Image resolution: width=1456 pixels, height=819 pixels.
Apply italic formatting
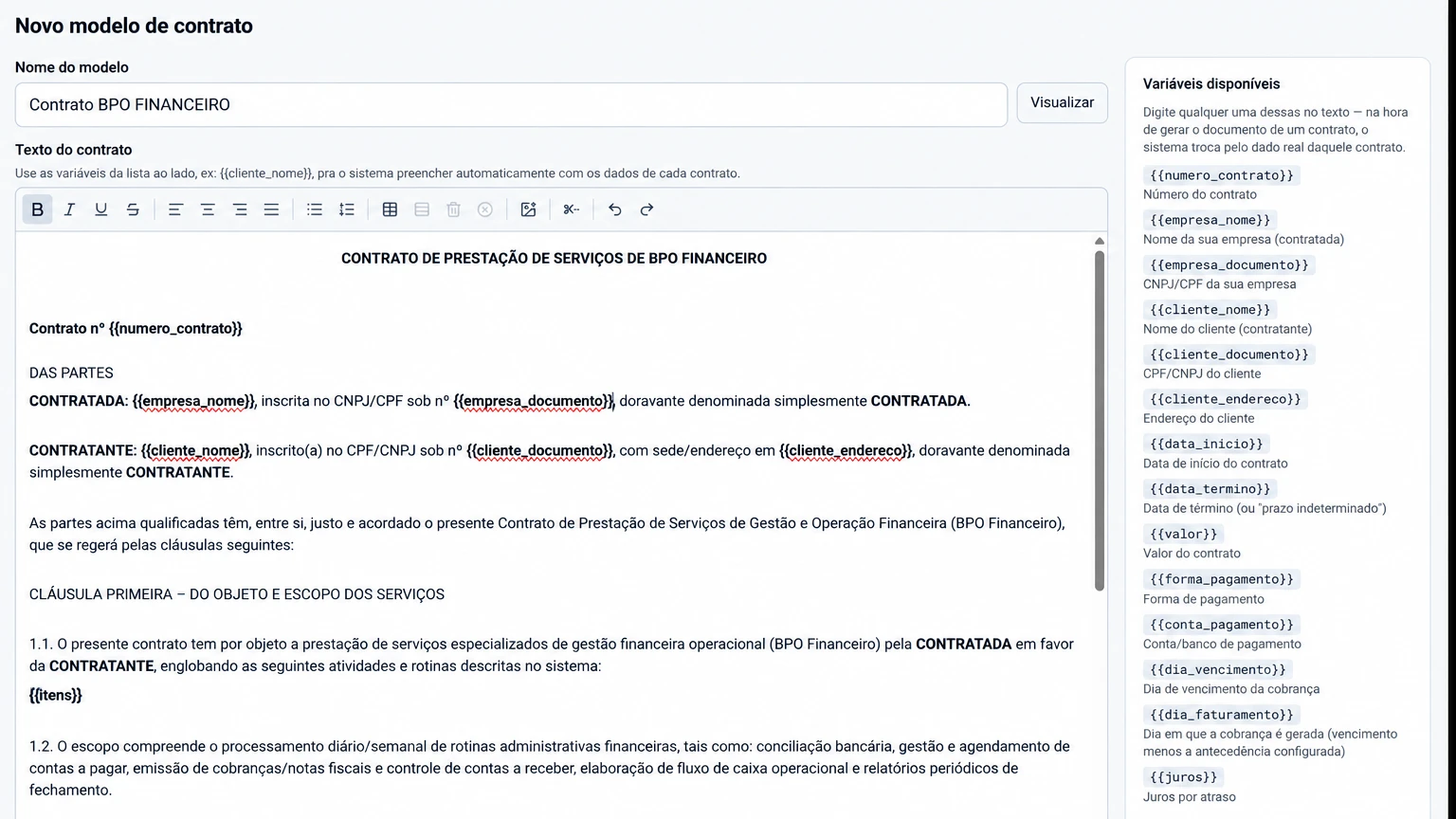point(69,209)
